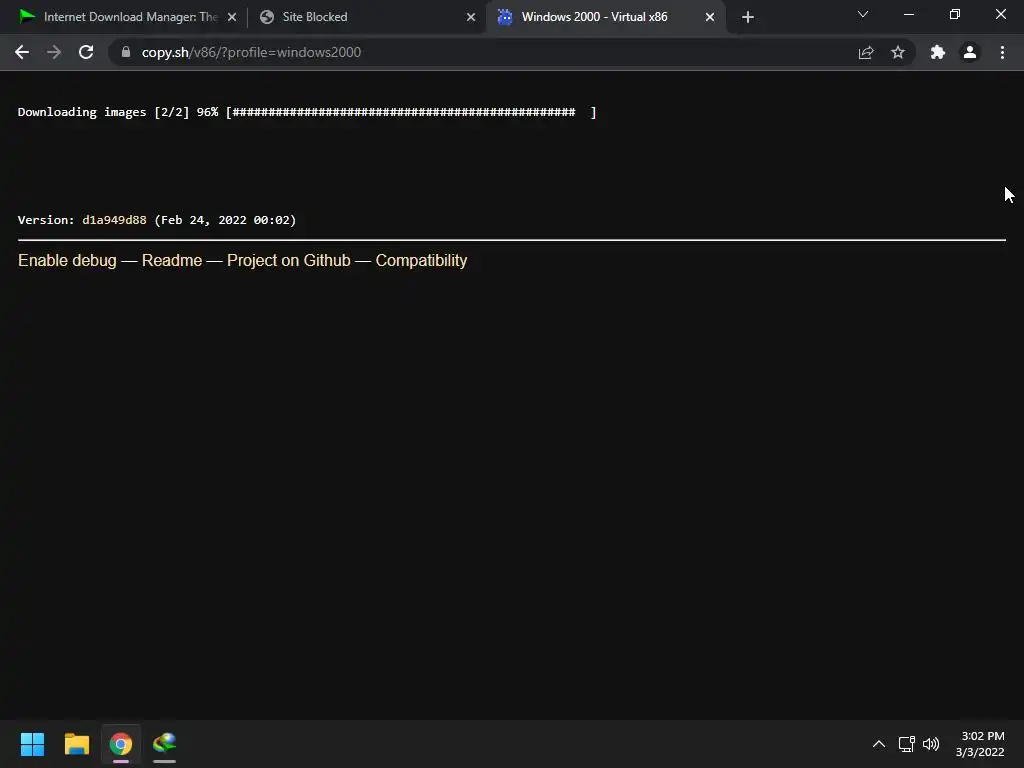The width and height of the screenshot is (1024, 768).
Task: Click the download progress bar
Action: click(x=411, y=112)
